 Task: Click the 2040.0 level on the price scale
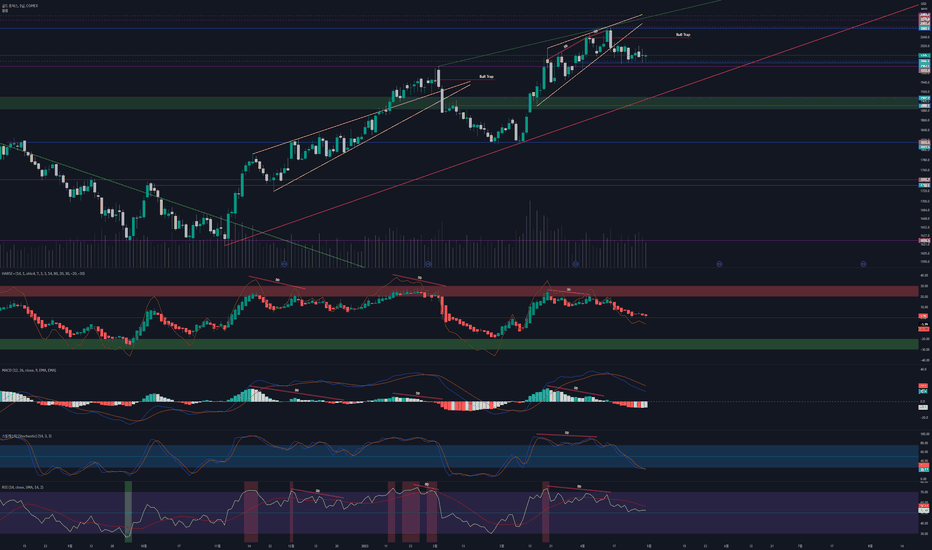point(924,37)
